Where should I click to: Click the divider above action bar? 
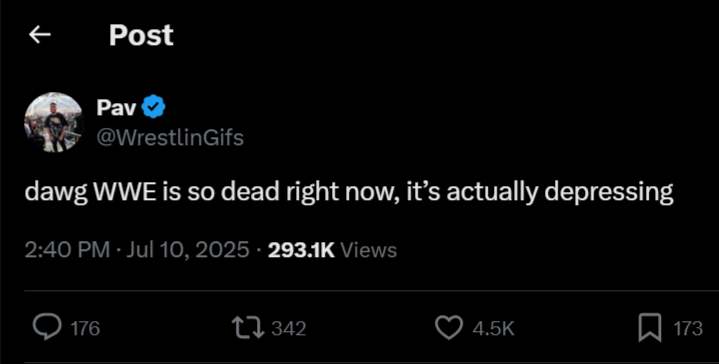371,291
